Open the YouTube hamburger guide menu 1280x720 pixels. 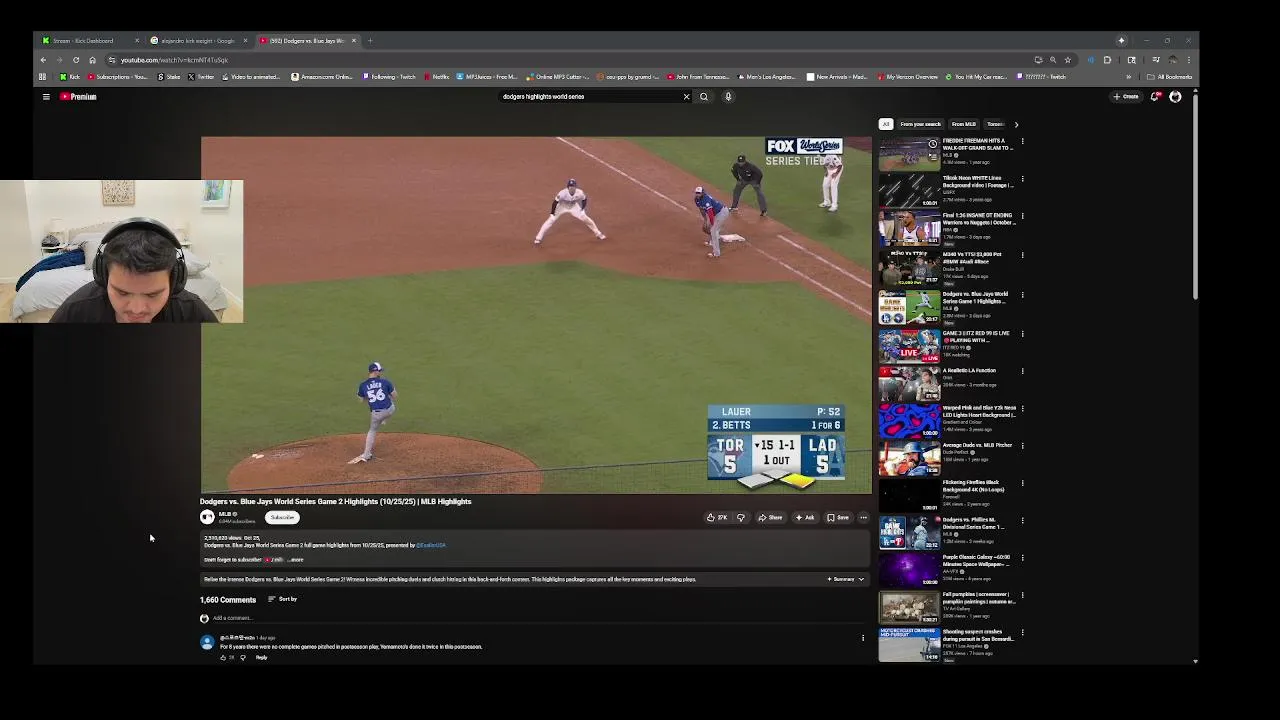[x=46, y=97]
